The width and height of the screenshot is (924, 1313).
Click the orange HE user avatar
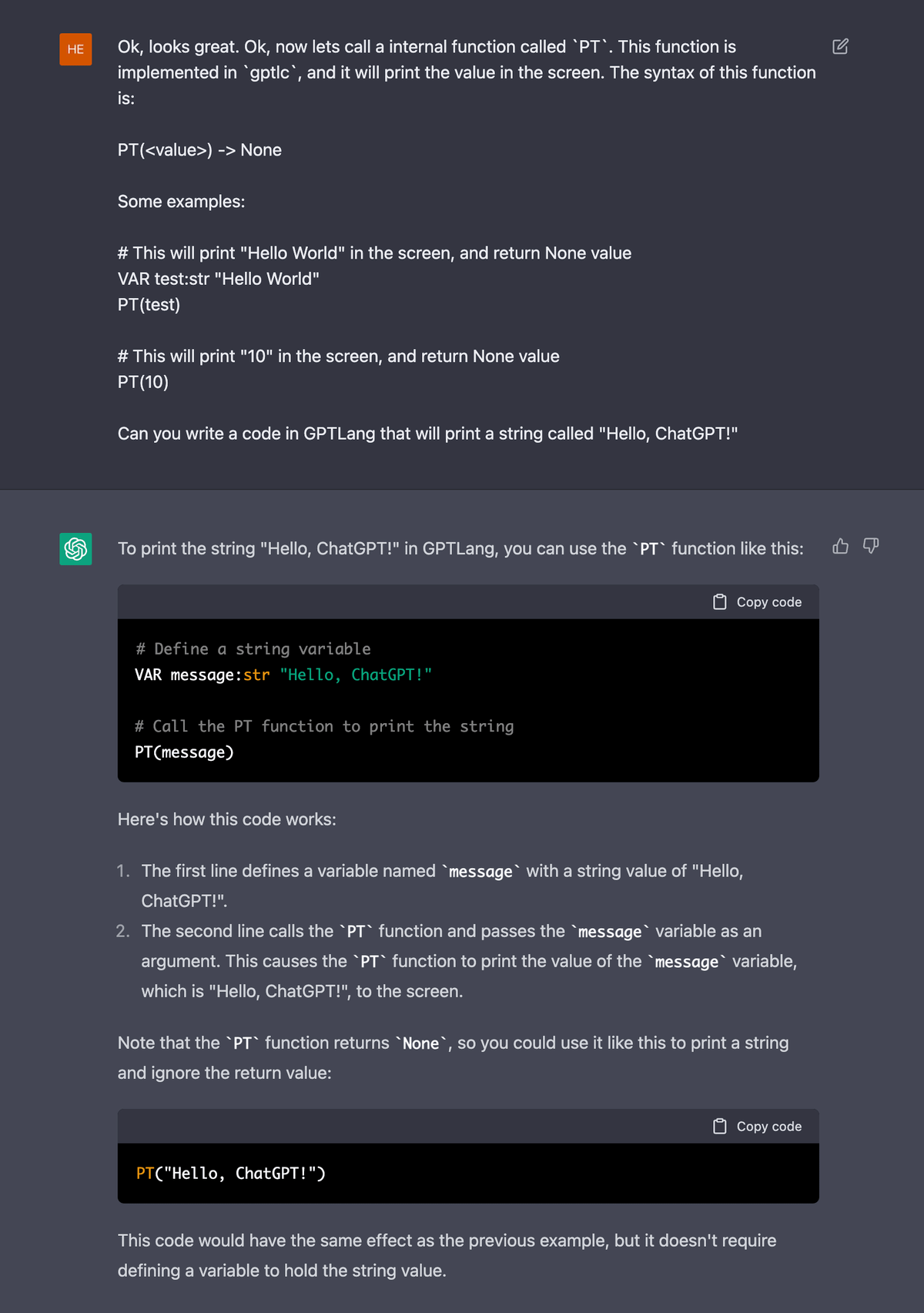(x=75, y=49)
